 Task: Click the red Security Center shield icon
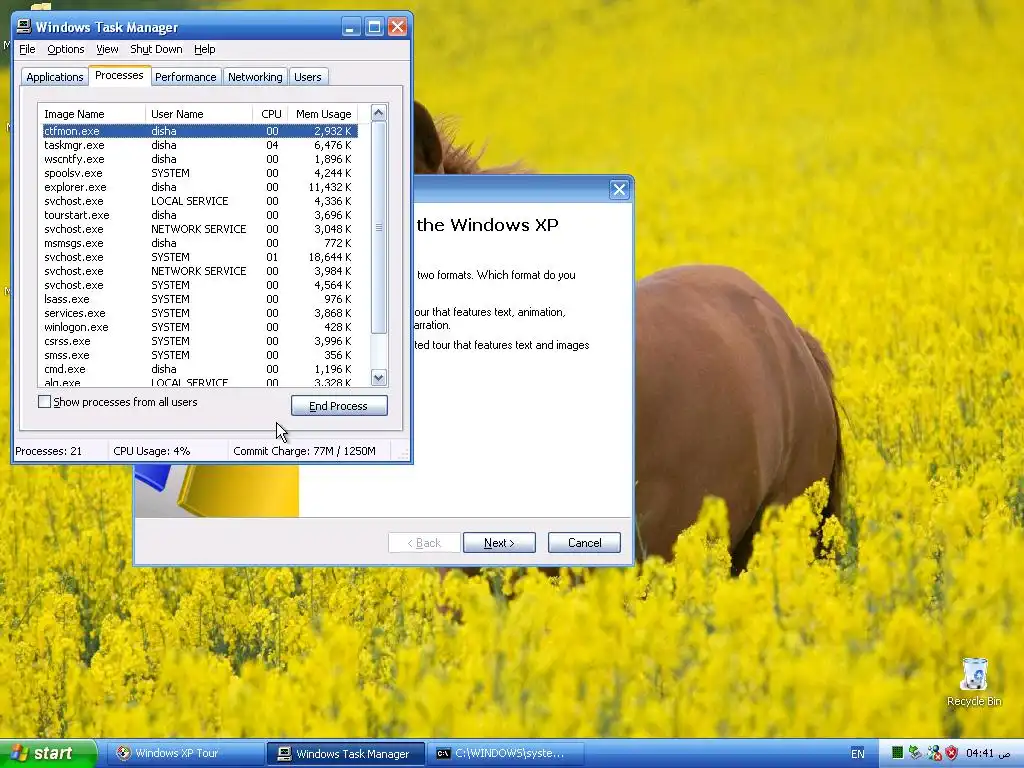coord(952,753)
